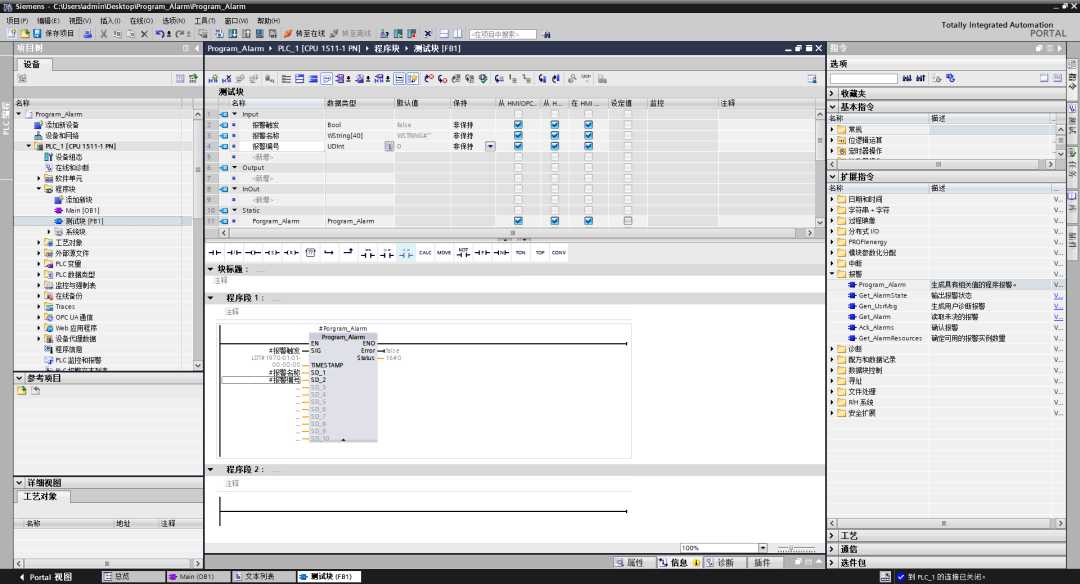Click the 在项目中搜索 search field

pos(503,34)
